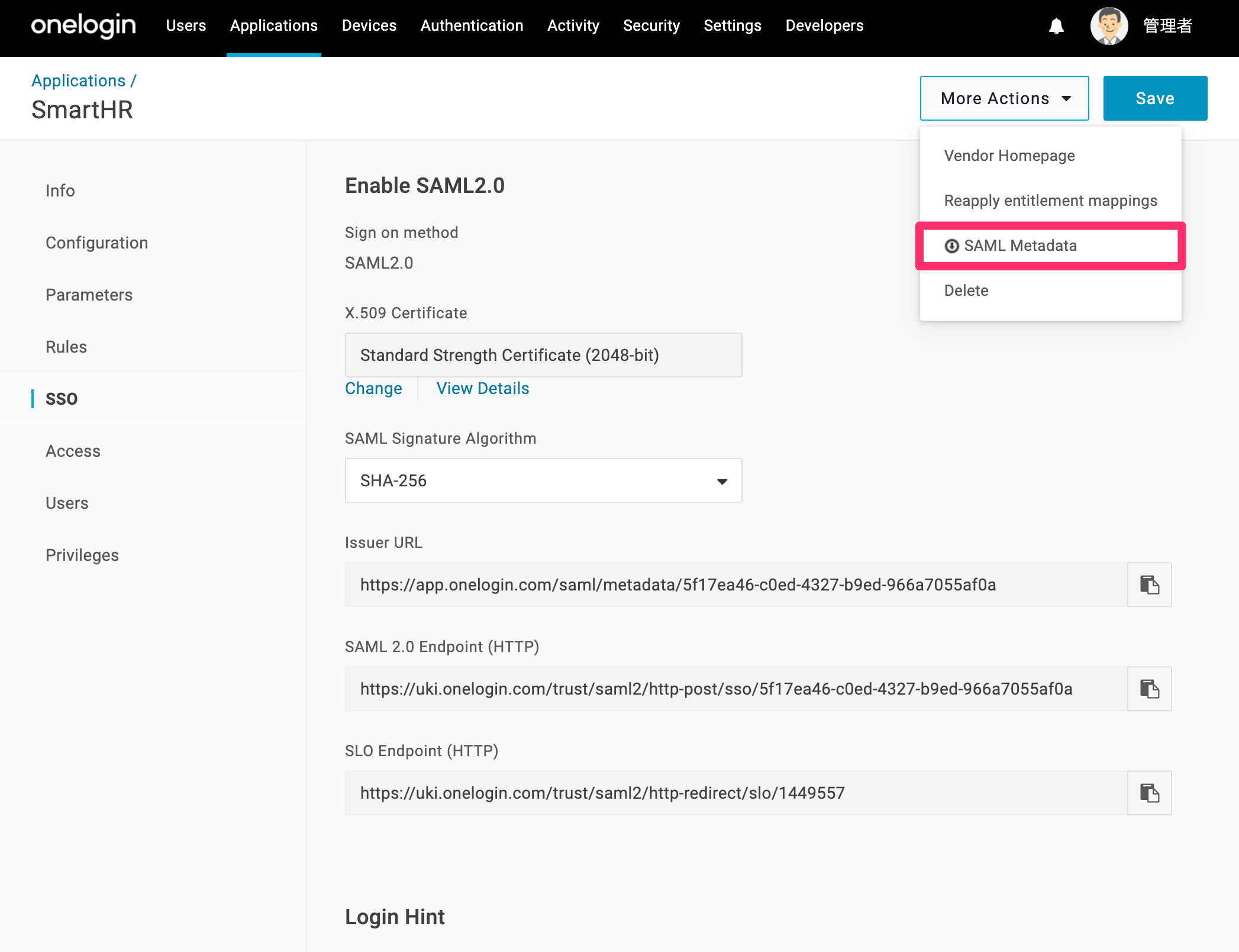Copy the SAML 2.0 Endpoint URL
This screenshot has width=1239, height=952.
[x=1149, y=689]
